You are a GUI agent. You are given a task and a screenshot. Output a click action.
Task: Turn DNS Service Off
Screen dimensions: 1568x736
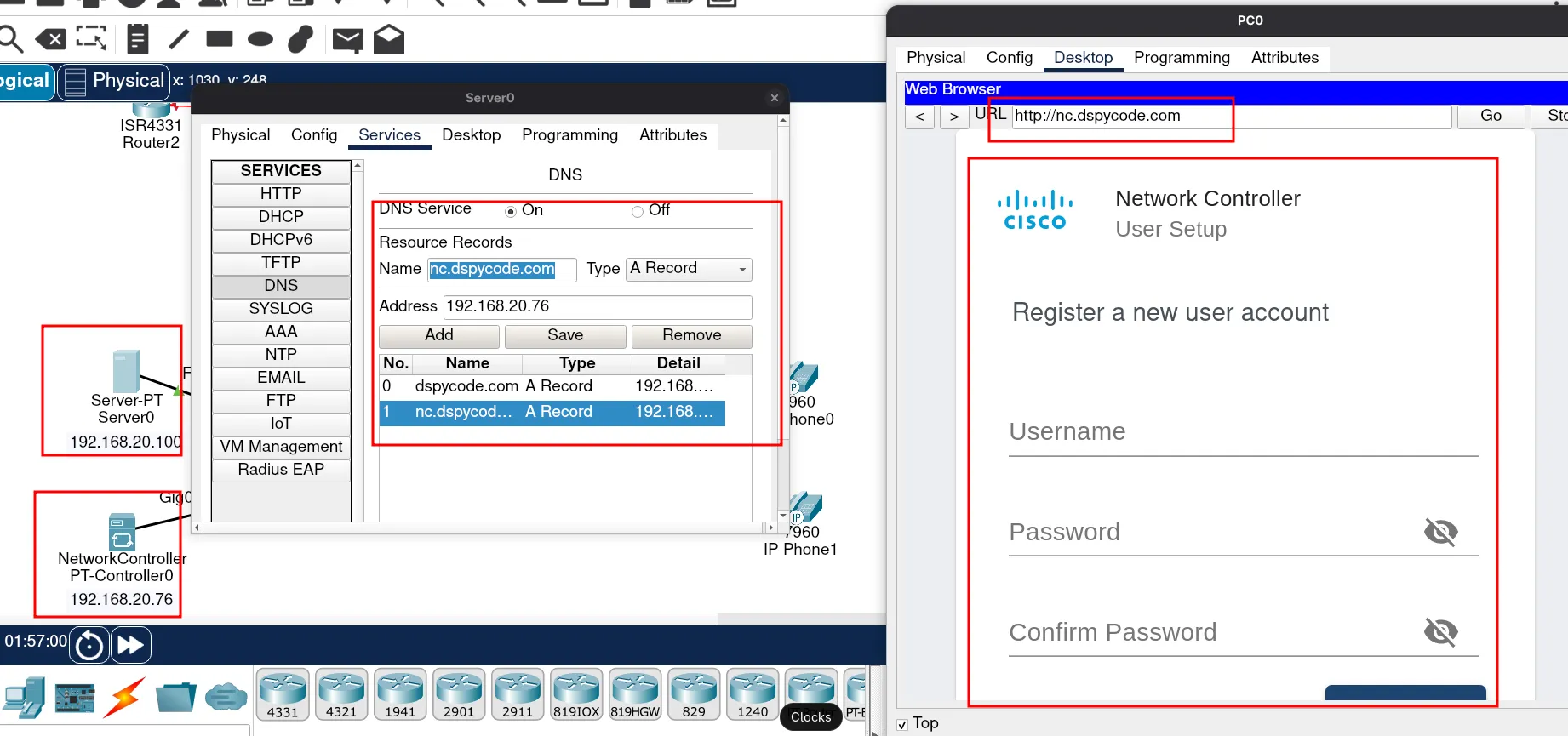pos(638,211)
